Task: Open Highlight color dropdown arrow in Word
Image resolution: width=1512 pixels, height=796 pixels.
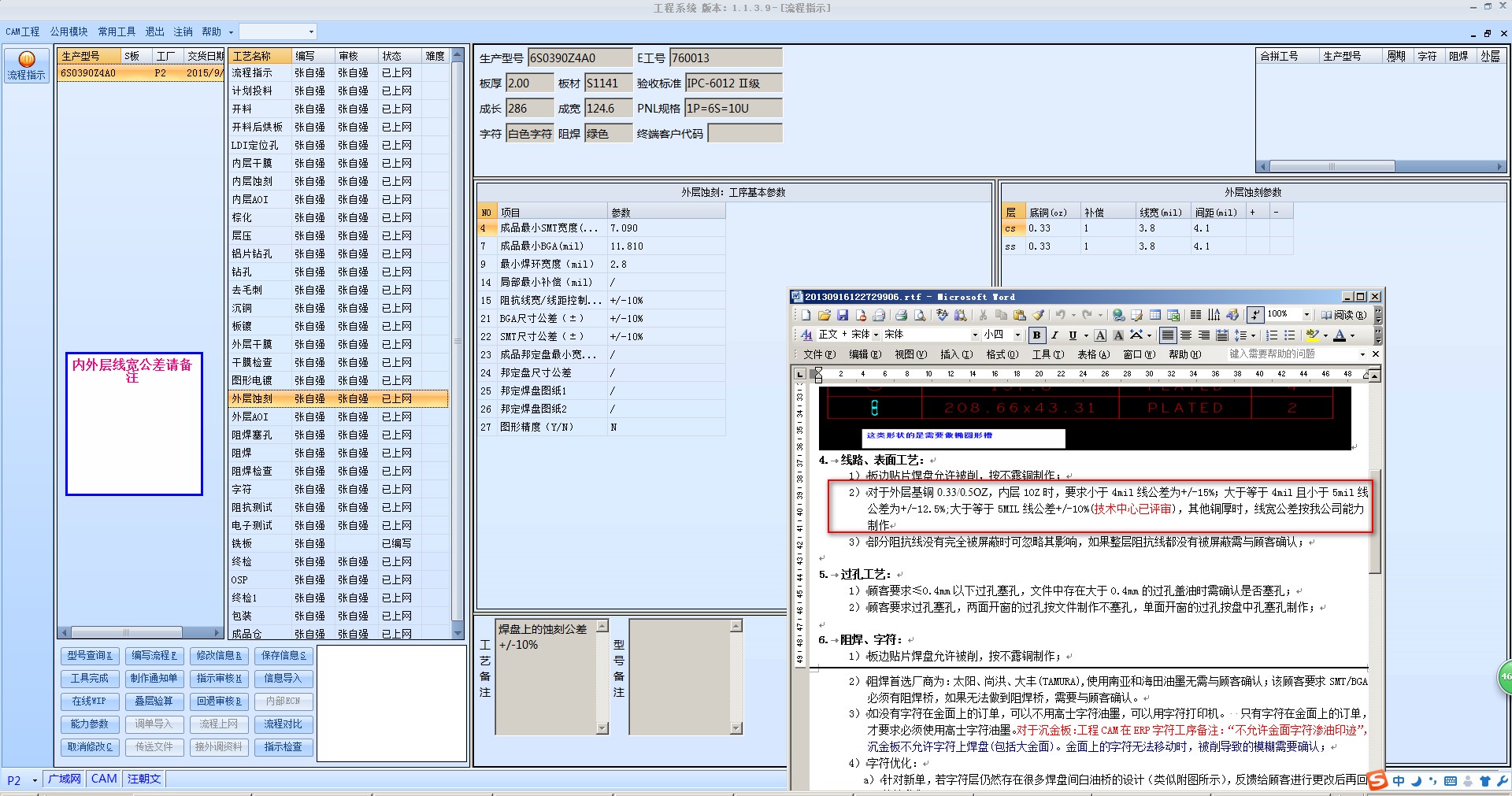Action: pos(1325,335)
